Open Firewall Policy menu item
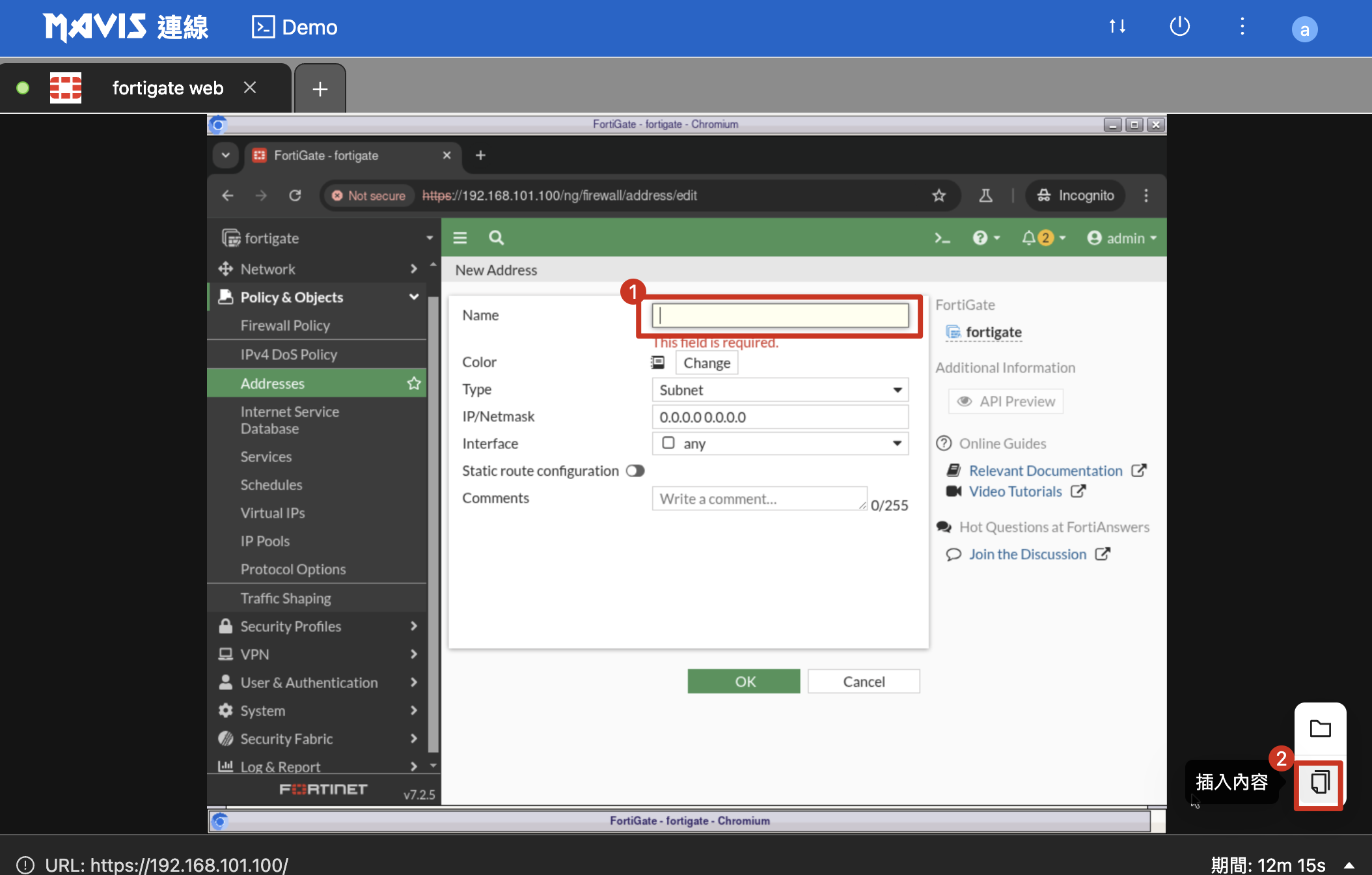The width and height of the screenshot is (1372, 875). pyautogui.click(x=285, y=326)
